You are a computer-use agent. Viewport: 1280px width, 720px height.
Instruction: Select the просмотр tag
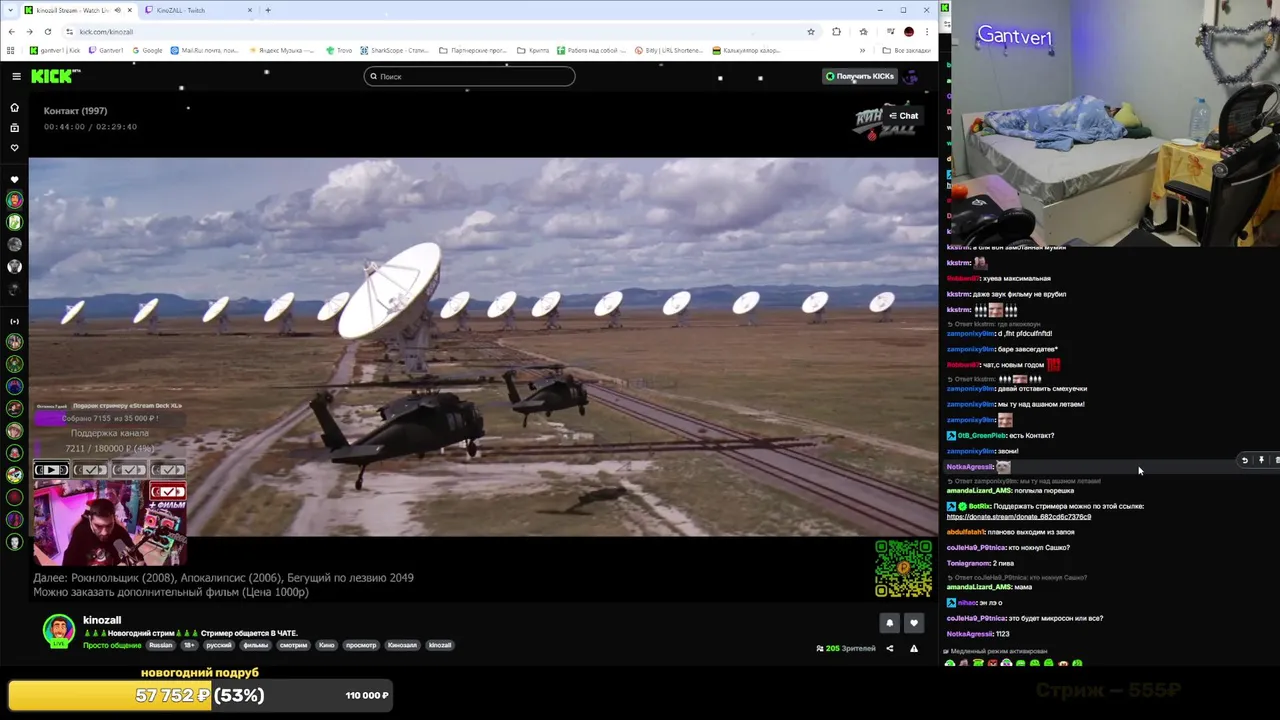[x=360, y=645]
